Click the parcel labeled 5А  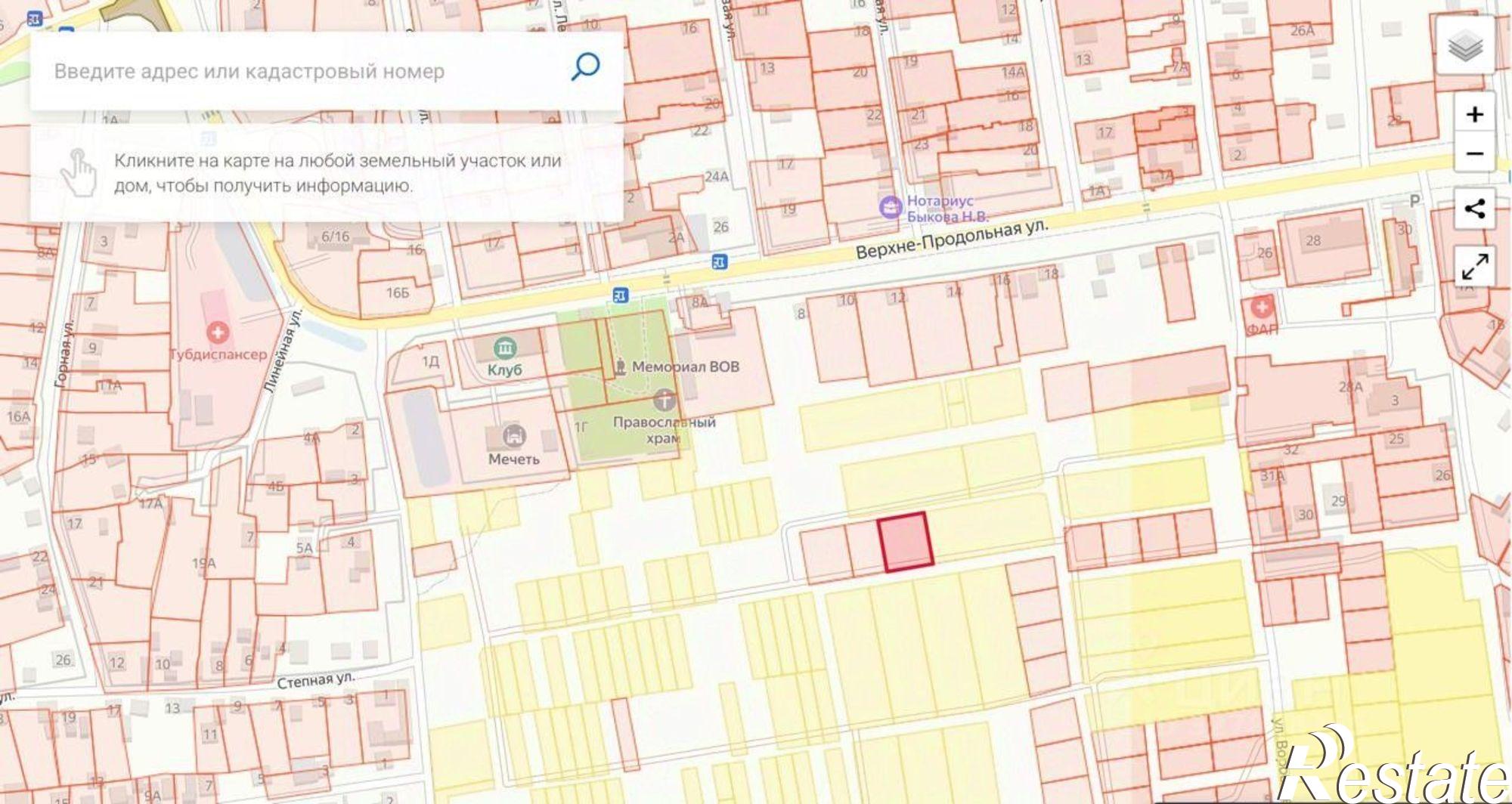pyautogui.click(x=304, y=549)
